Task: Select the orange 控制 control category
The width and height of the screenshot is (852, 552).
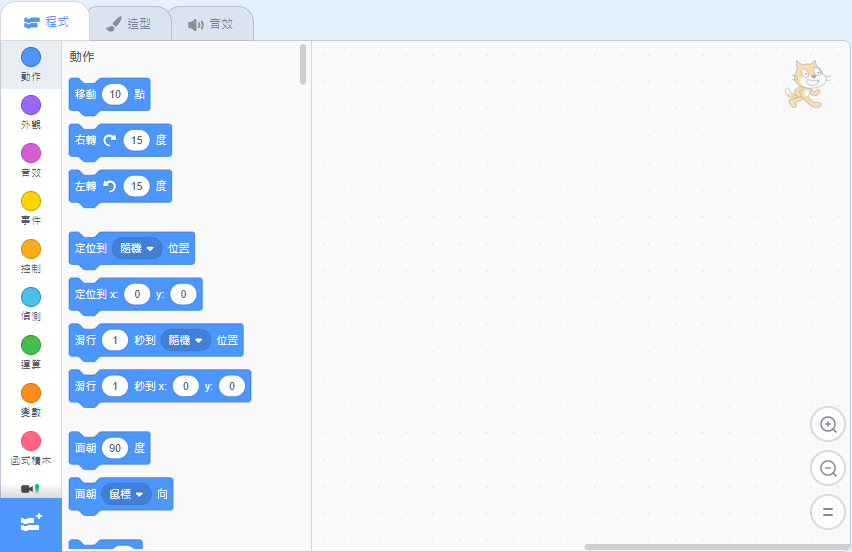Action: click(x=31, y=249)
